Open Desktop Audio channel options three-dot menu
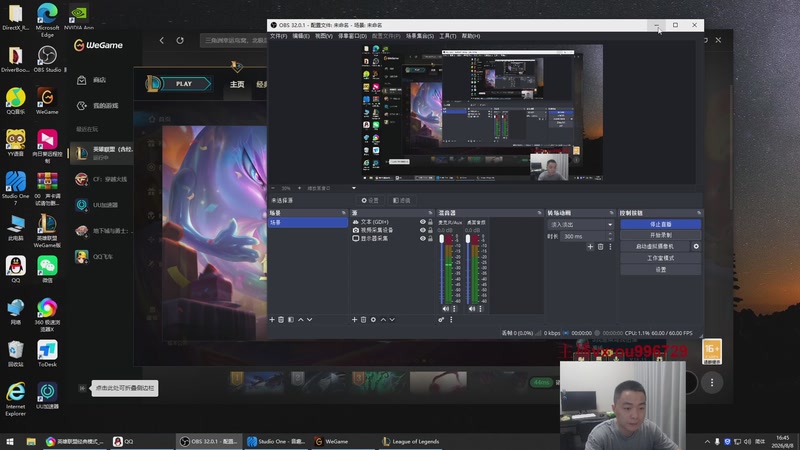 [481, 309]
